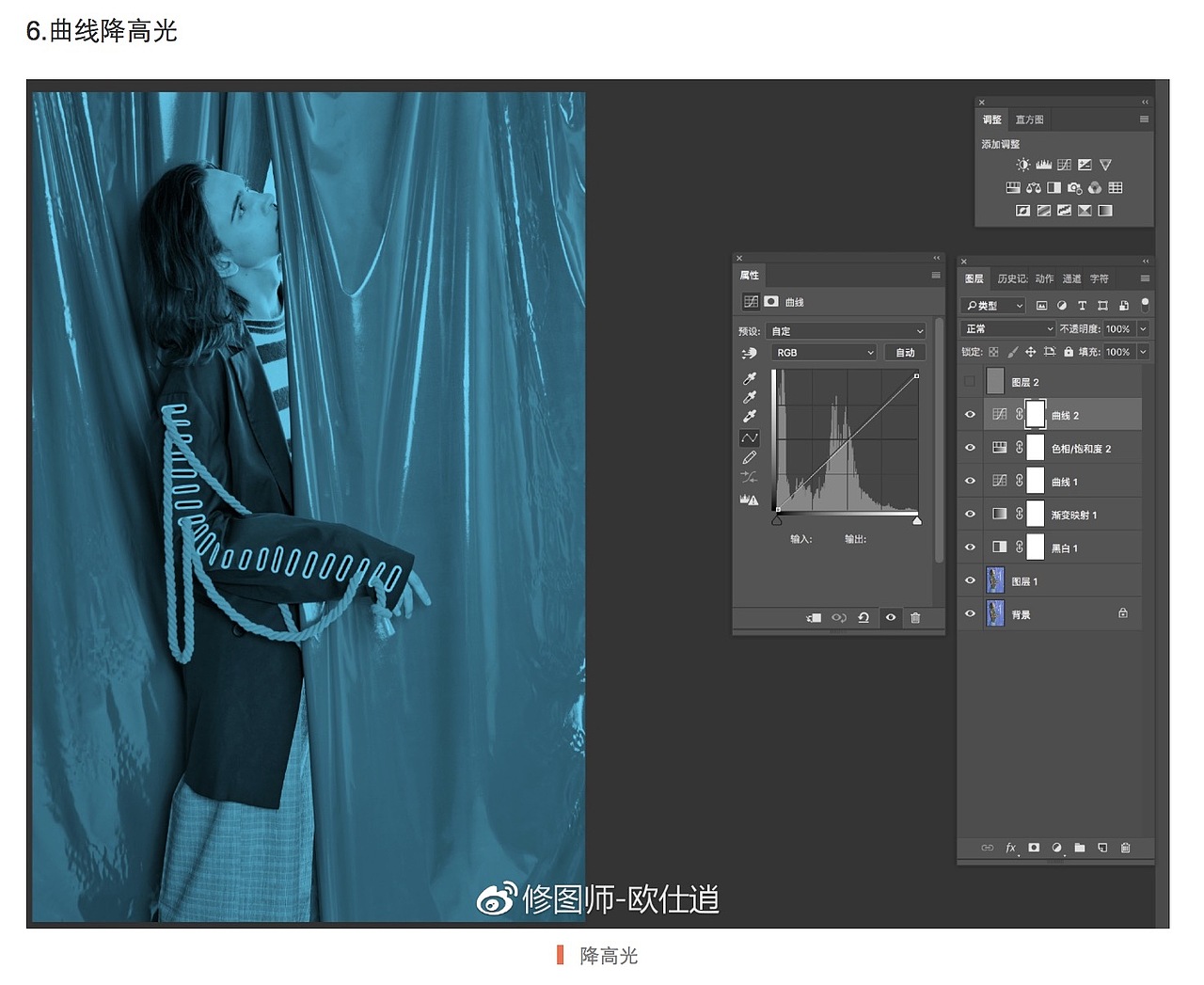Click the 图层 1 layer thumbnail

[995, 580]
